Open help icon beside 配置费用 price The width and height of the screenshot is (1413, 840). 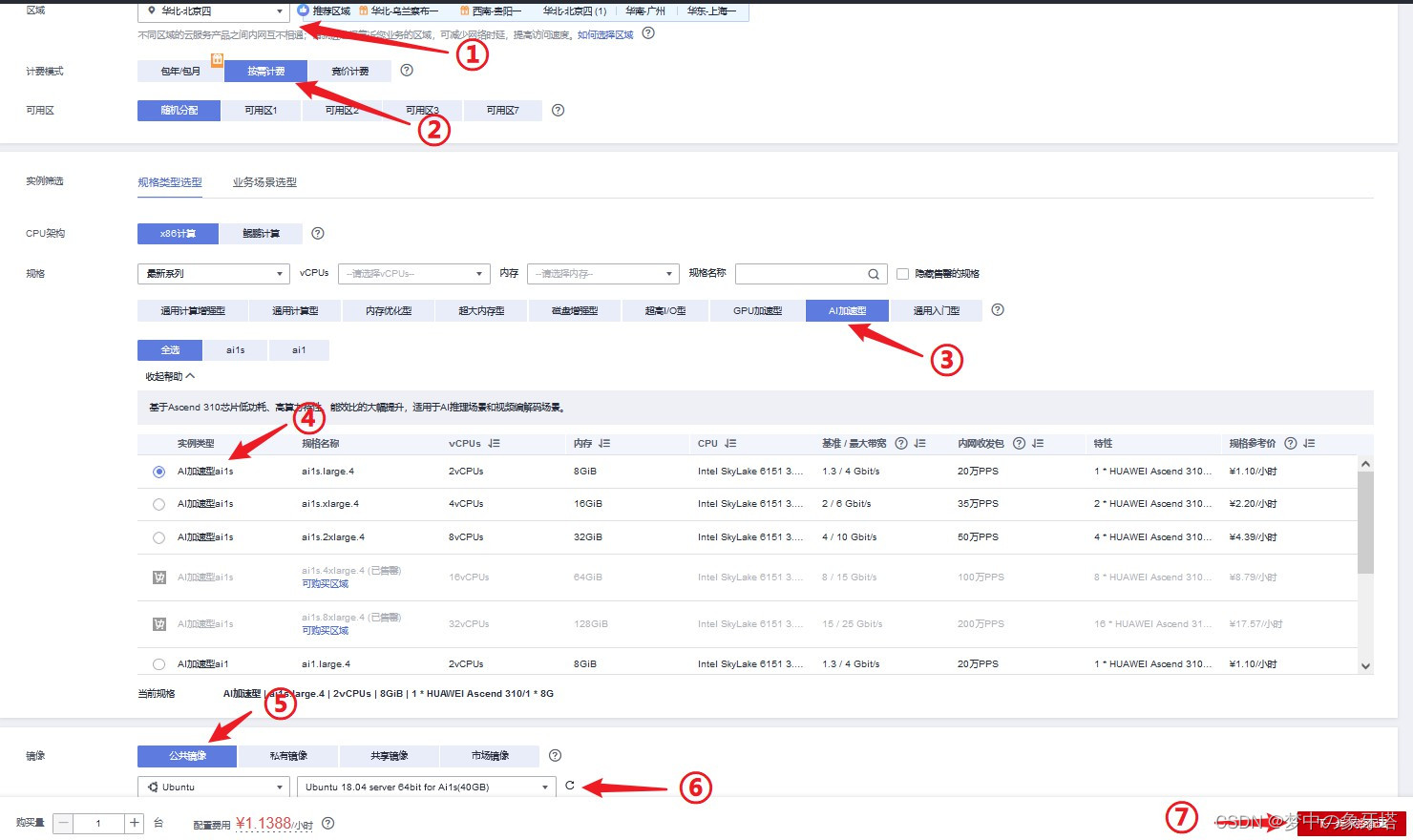(x=327, y=823)
